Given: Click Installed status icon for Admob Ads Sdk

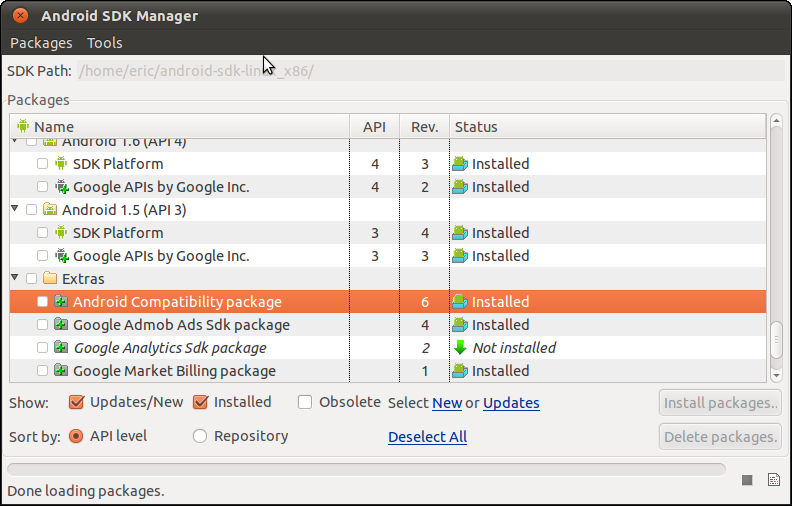Looking at the screenshot, I should click(460, 324).
